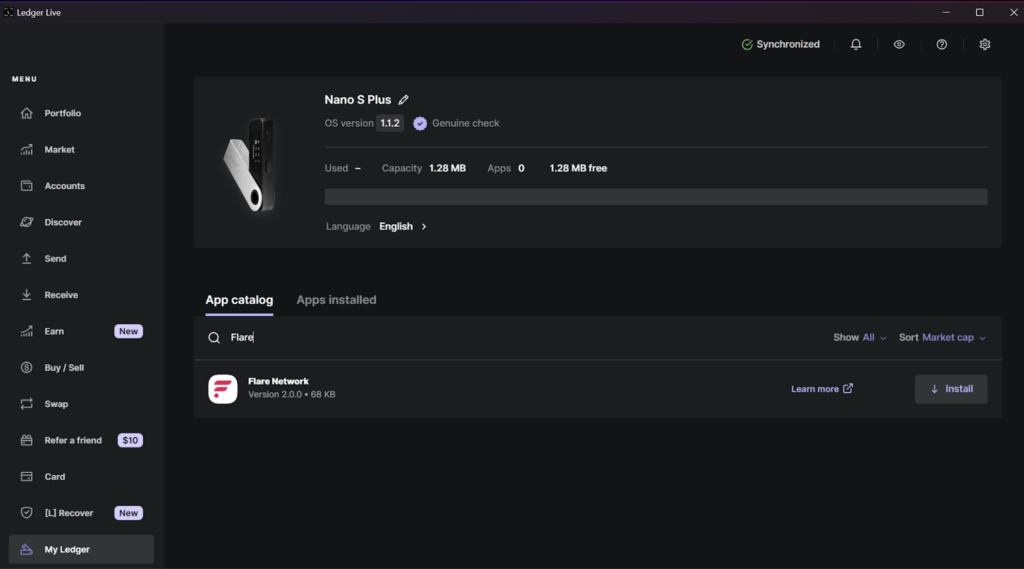The width and height of the screenshot is (1024, 569).
Task: Expand the English language selector
Action: 403,227
